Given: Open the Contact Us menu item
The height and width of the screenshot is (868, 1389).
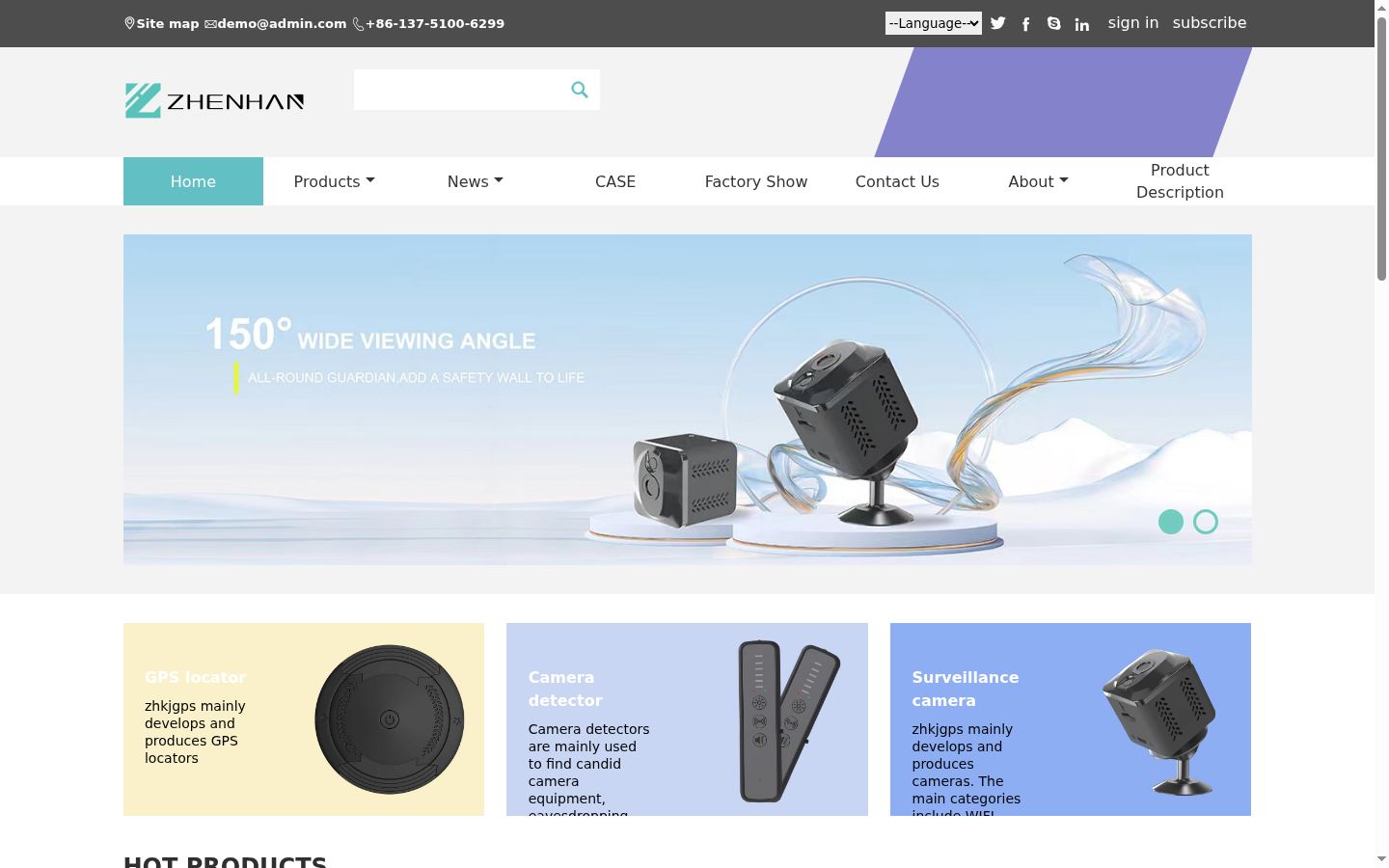Looking at the screenshot, I should (897, 181).
